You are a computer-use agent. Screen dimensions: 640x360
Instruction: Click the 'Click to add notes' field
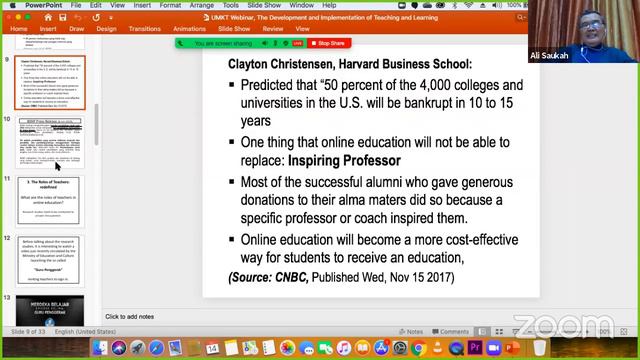pyautogui.click(x=129, y=317)
